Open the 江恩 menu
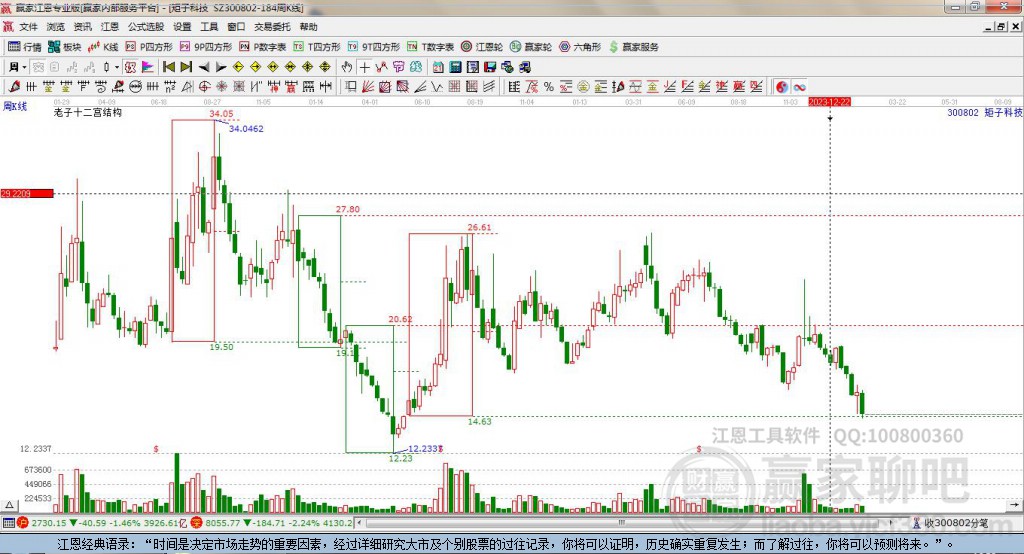 point(110,27)
